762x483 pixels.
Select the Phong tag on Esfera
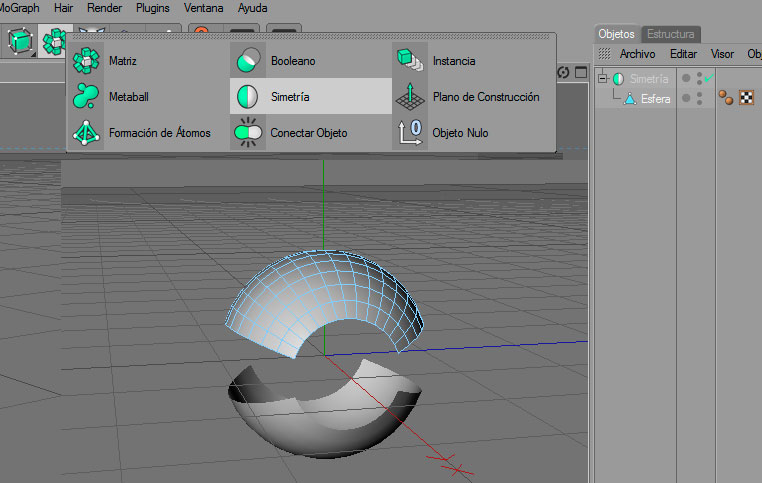coord(726,98)
